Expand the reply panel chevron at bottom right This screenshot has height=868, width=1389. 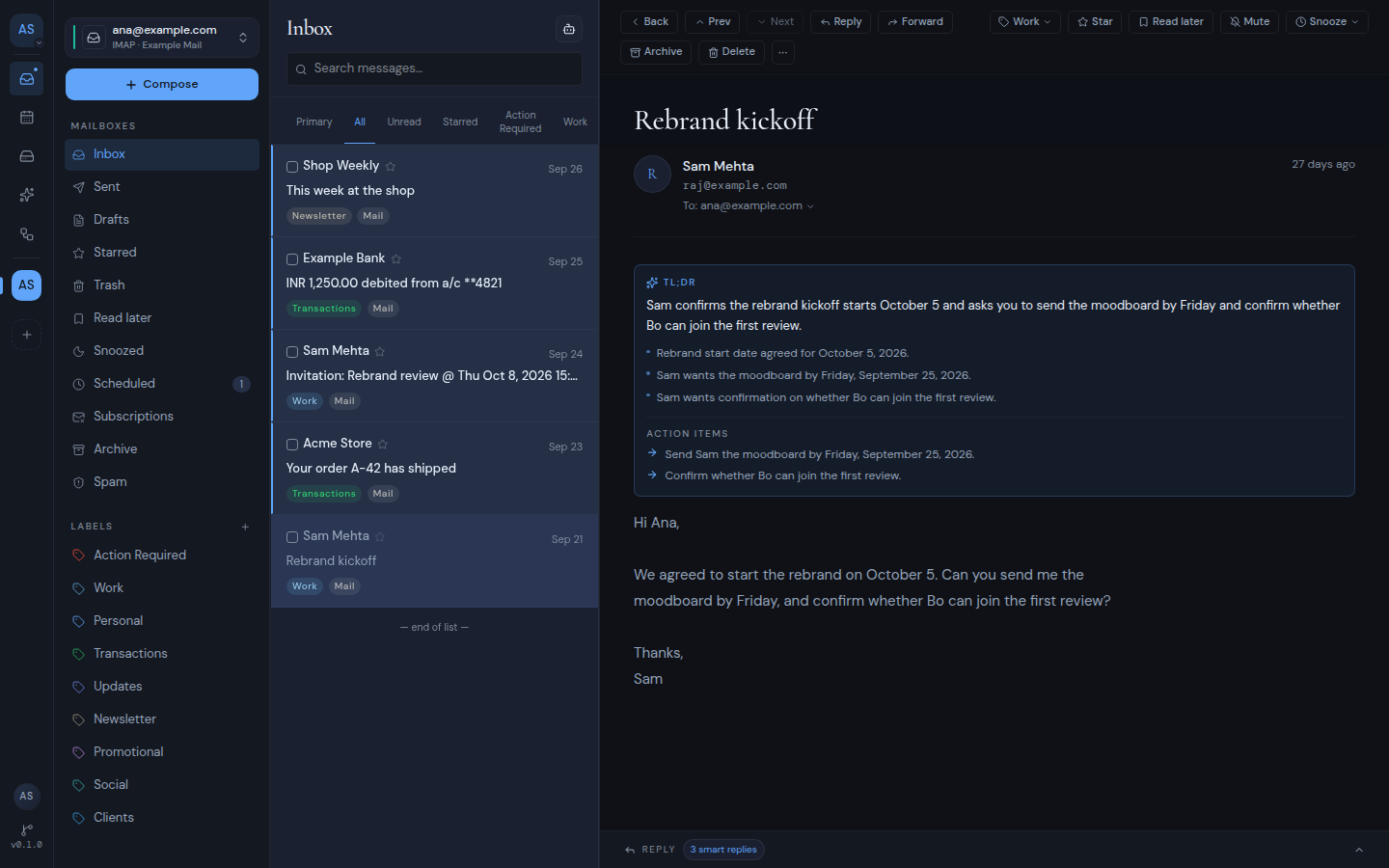1359,850
